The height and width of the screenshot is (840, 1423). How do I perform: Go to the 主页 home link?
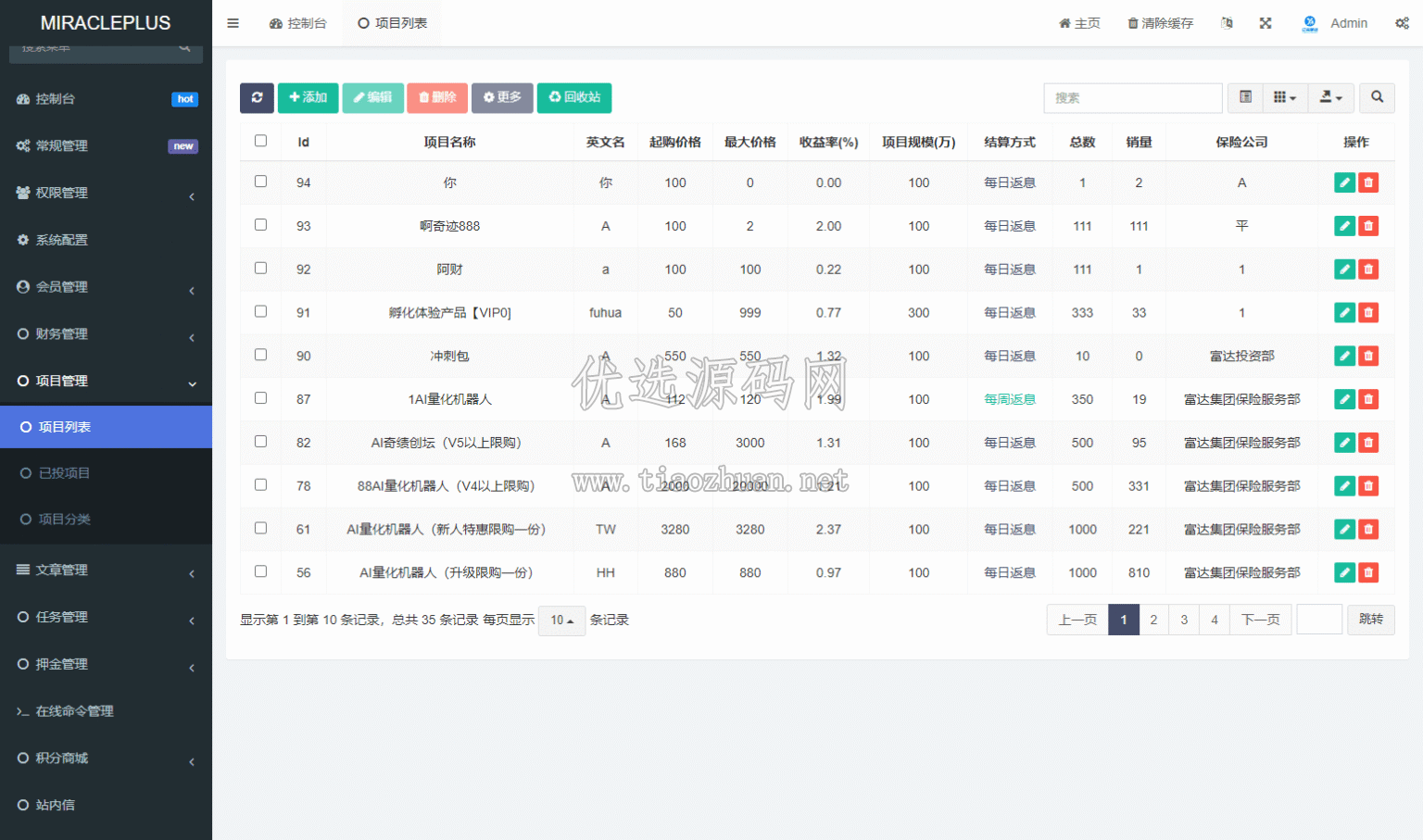pyautogui.click(x=1079, y=23)
